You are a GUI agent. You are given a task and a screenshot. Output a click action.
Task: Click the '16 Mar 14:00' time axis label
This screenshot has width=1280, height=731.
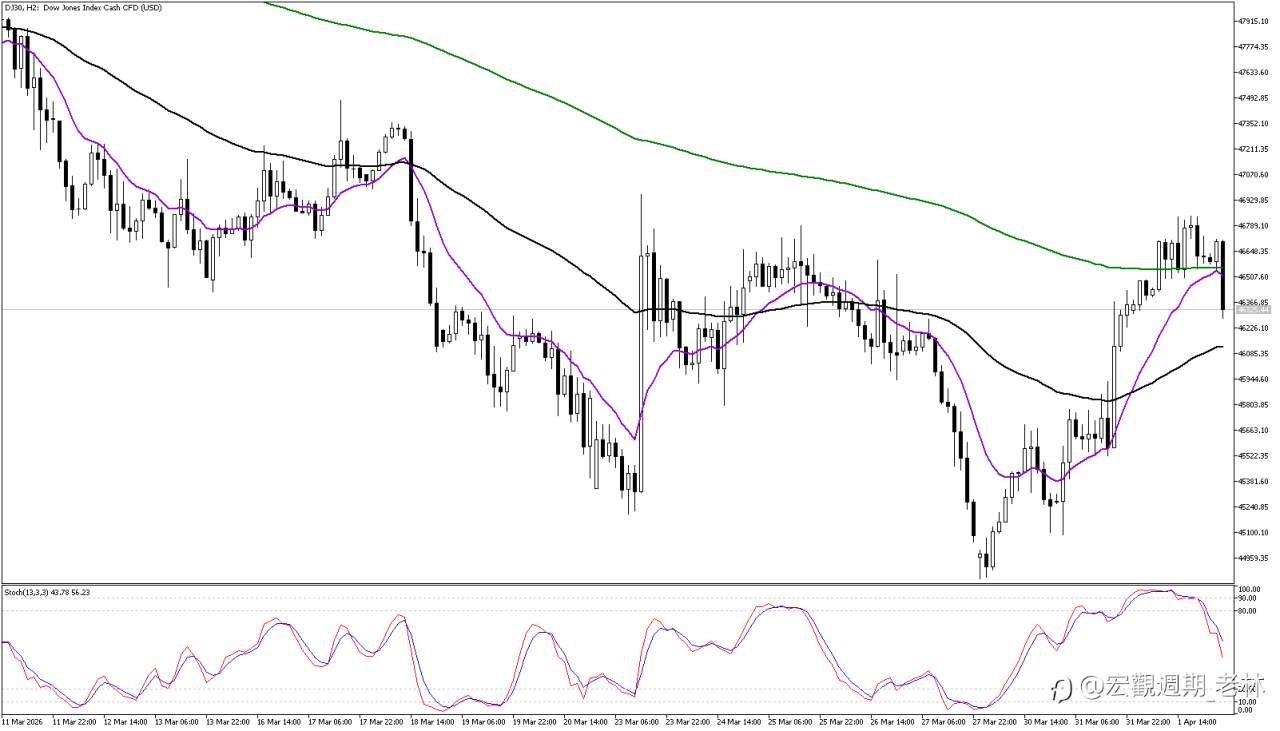(281, 720)
